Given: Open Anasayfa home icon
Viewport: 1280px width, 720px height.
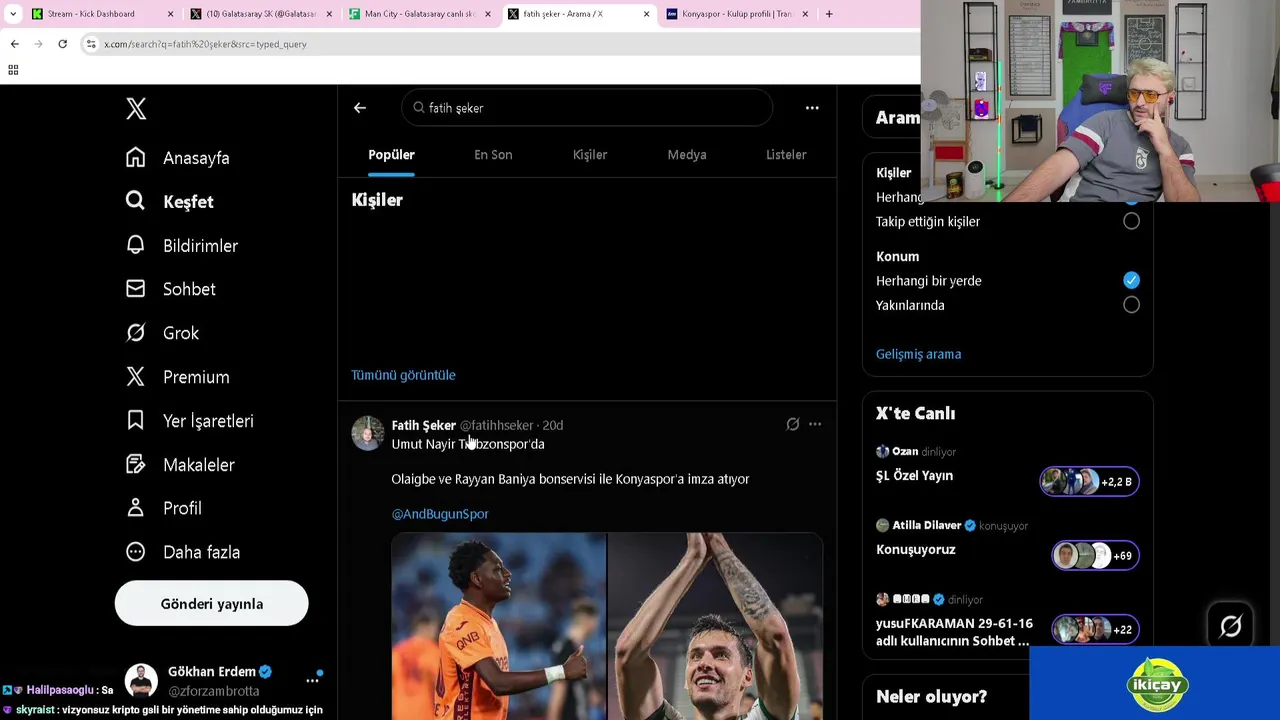Looking at the screenshot, I should (135, 157).
